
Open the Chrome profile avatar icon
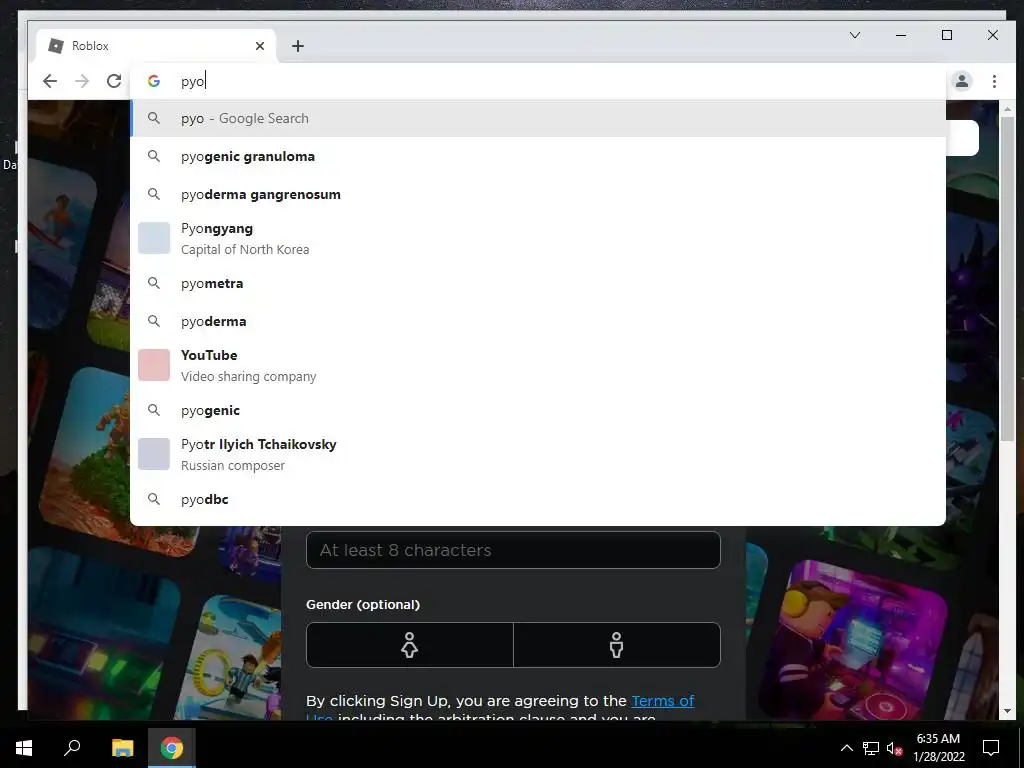point(961,81)
